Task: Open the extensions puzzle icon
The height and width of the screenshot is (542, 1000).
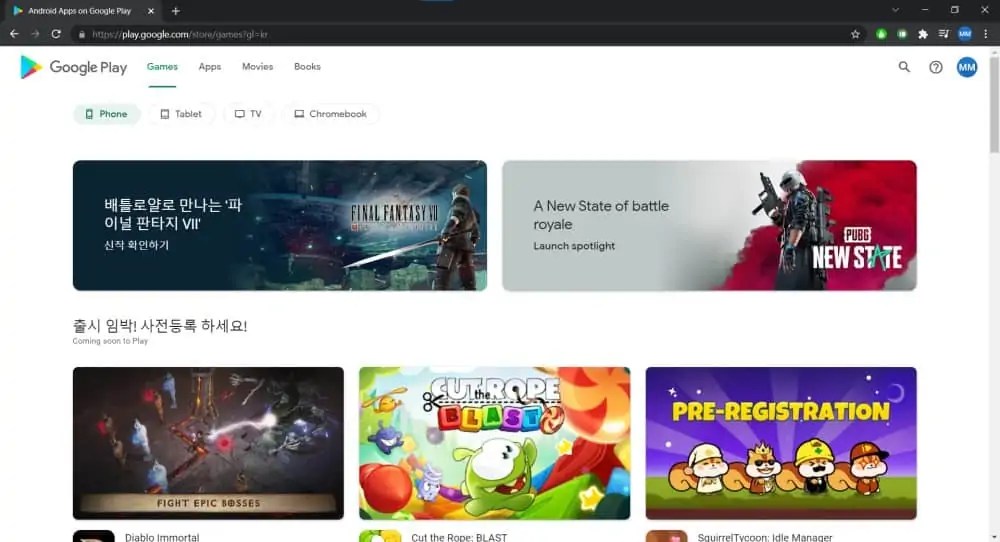Action: click(923, 34)
